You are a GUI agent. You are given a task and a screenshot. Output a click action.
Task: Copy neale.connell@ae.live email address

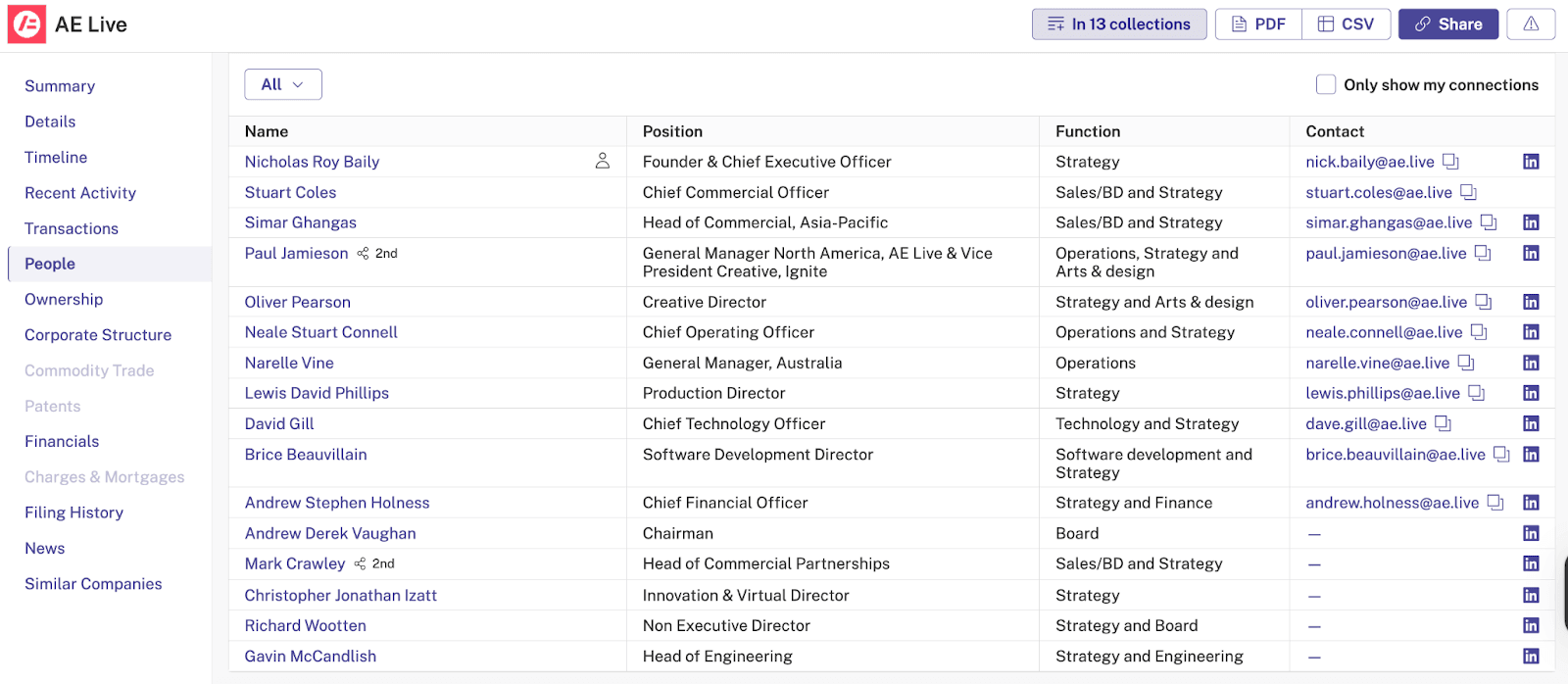tap(1479, 332)
